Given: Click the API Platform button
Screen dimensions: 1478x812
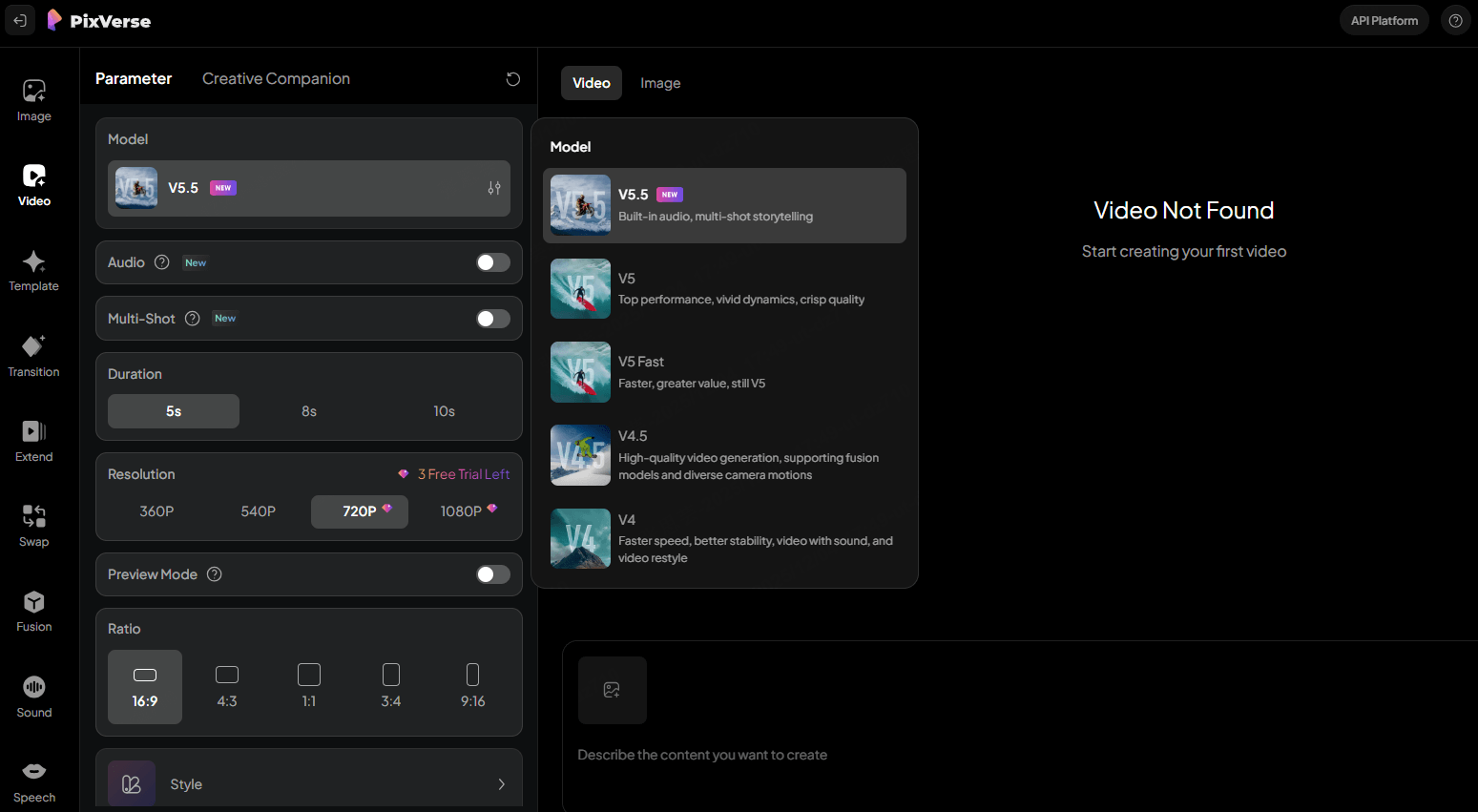Looking at the screenshot, I should point(1384,21).
